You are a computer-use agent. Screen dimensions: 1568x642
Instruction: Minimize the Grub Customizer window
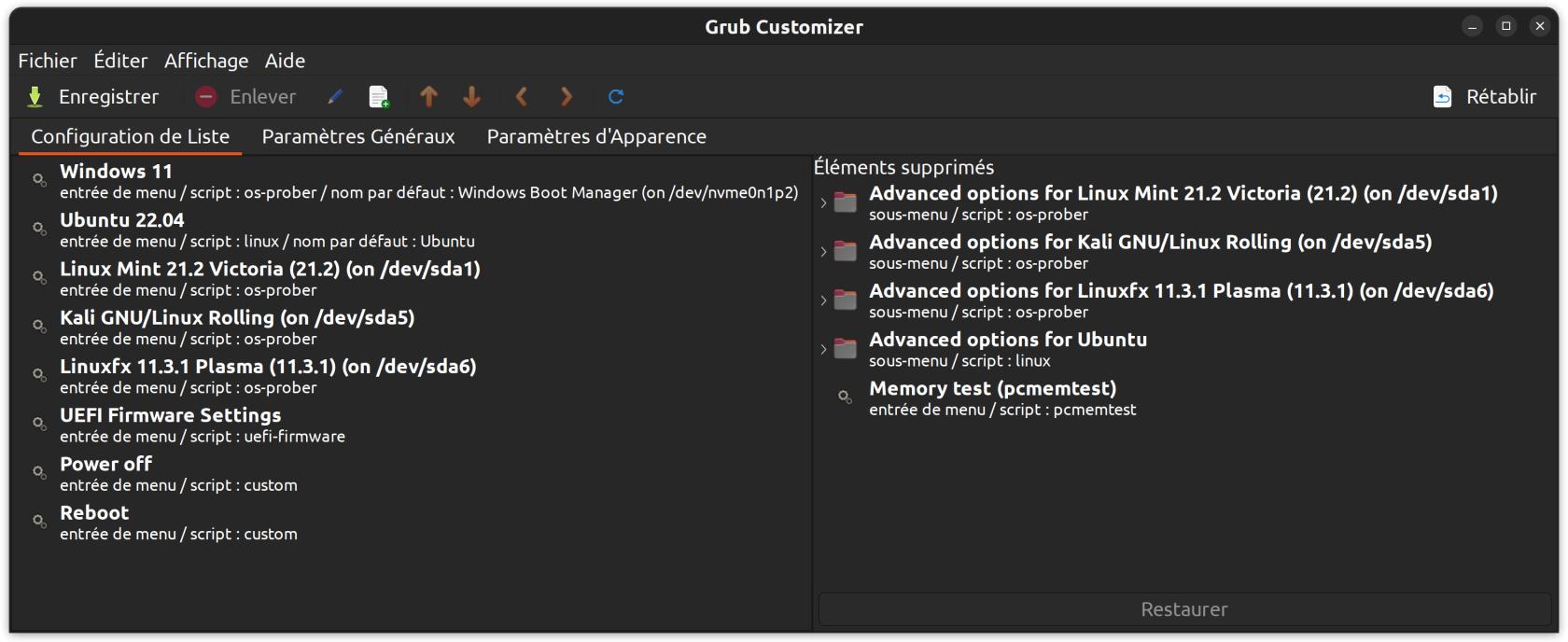1472,26
